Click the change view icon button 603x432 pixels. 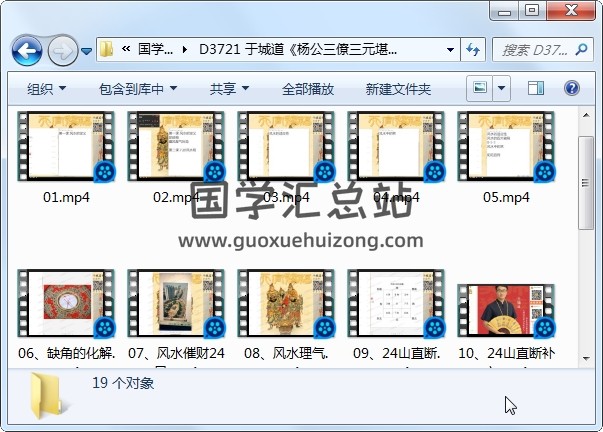[x=481, y=88]
